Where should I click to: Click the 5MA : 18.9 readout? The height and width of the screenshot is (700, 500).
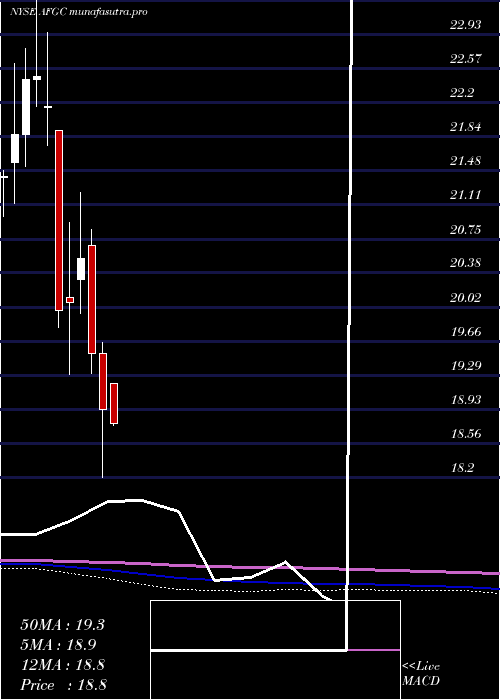coord(58,645)
